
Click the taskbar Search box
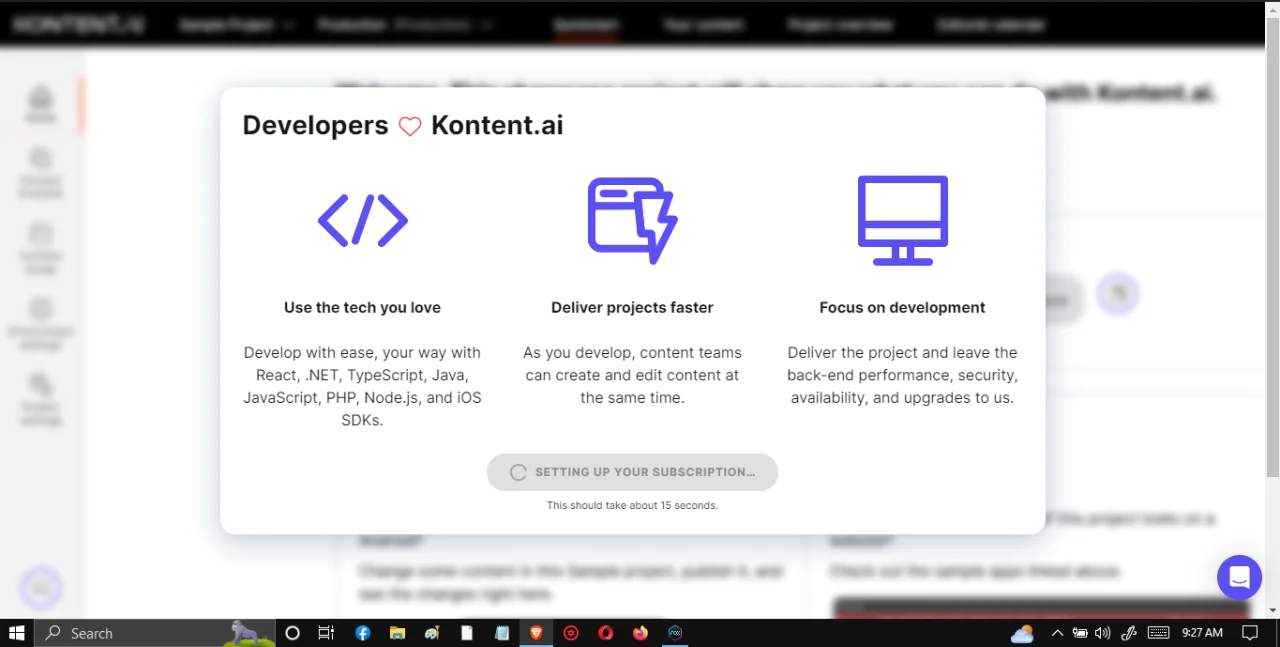coord(155,633)
